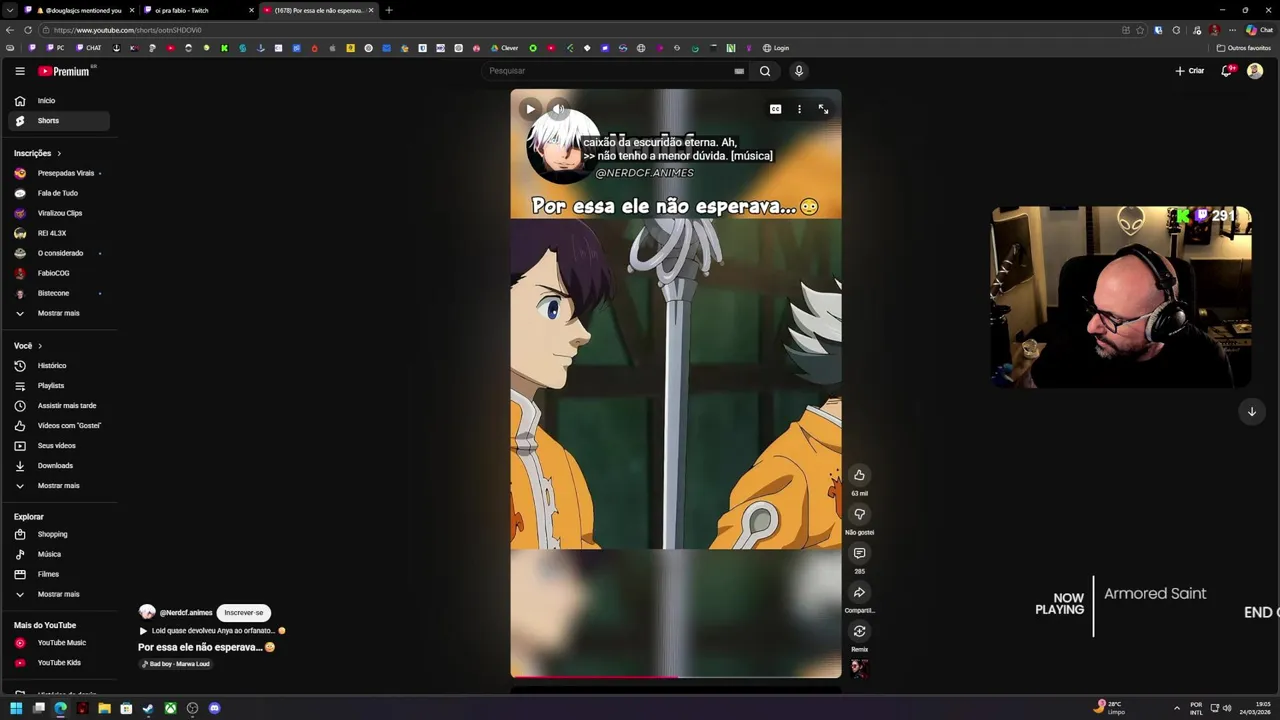Open the REI 4L3X channel
Screen dimensions: 1280x720
(x=58, y=233)
